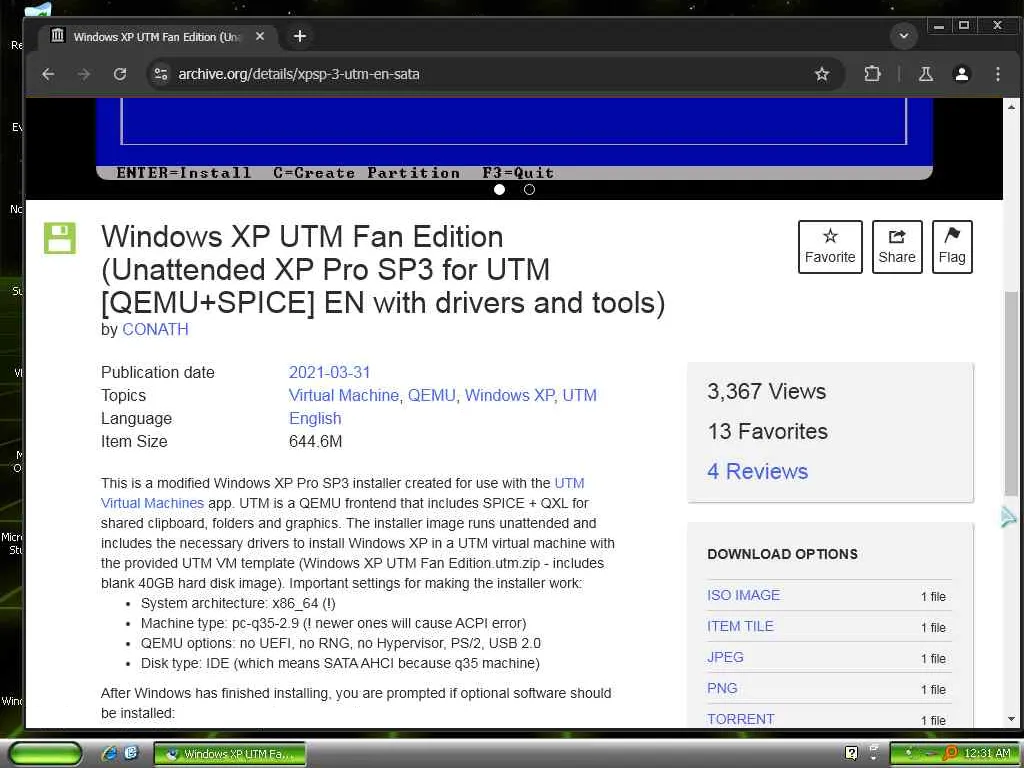Select the first carousel dot
The image size is (1024, 768).
[500, 189]
